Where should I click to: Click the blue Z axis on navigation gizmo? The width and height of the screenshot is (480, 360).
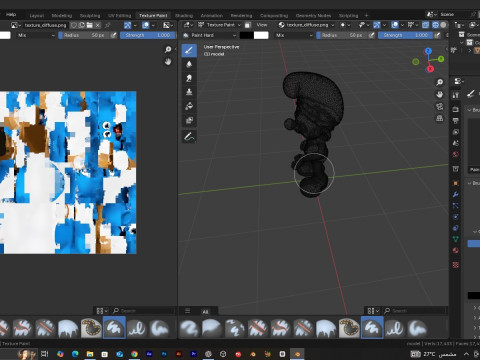click(x=428, y=51)
